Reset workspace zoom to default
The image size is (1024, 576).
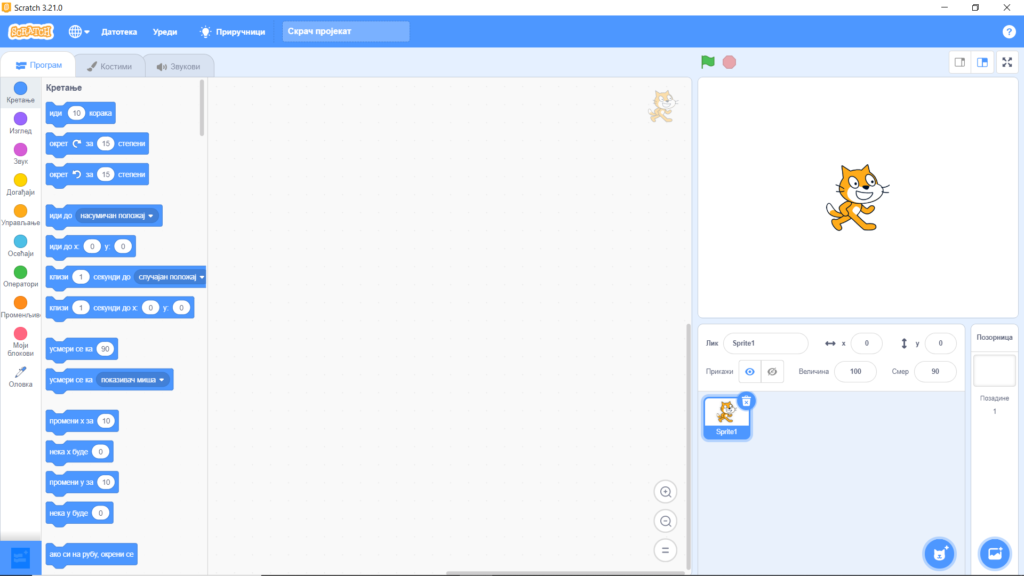click(665, 551)
